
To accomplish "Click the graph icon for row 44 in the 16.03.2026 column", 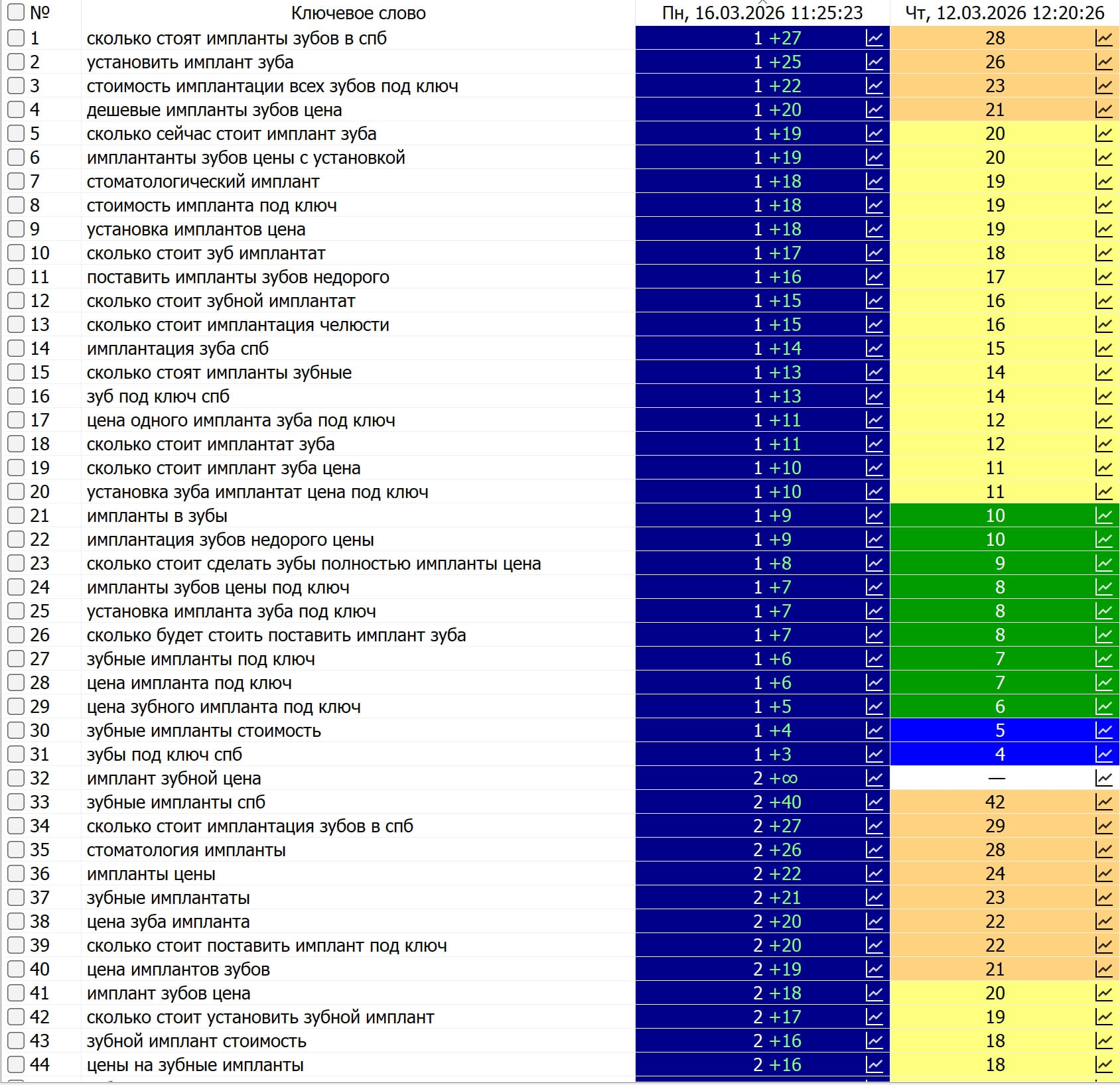I will [x=875, y=1065].
